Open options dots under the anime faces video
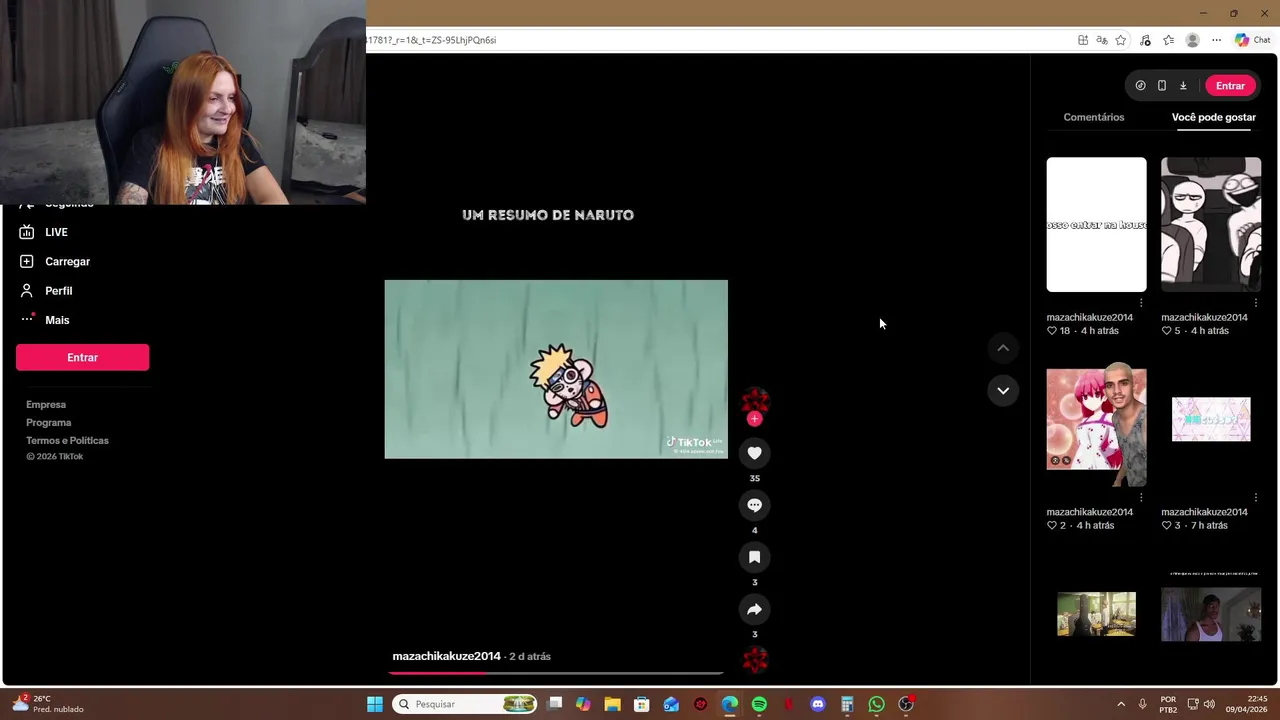The width and height of the screenshot is (1280, 720). (x=1256, y=302)
